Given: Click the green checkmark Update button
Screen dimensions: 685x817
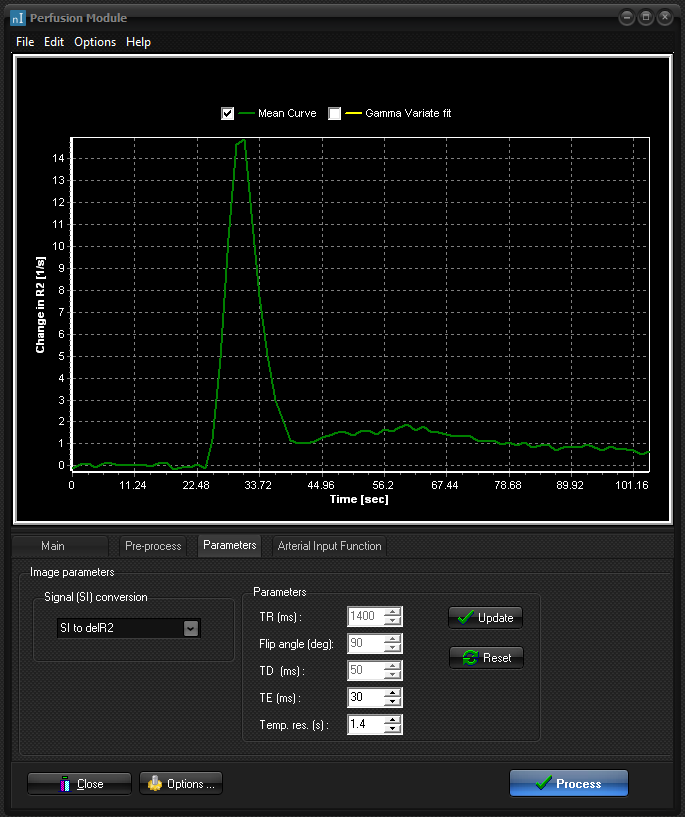Looking at the screenshot, I should tap(485, 618).
